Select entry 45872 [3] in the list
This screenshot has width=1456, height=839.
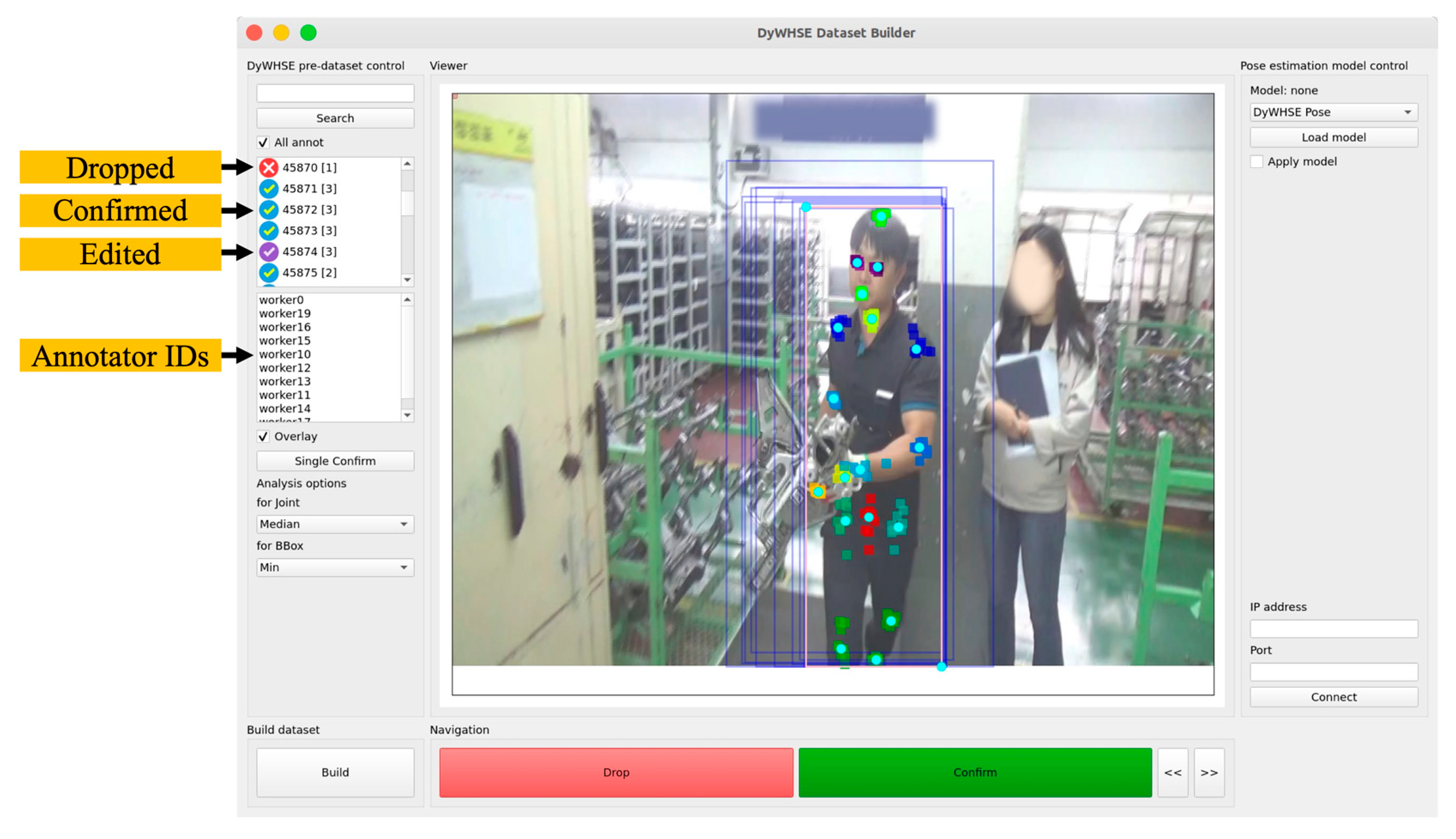point(309,210)
